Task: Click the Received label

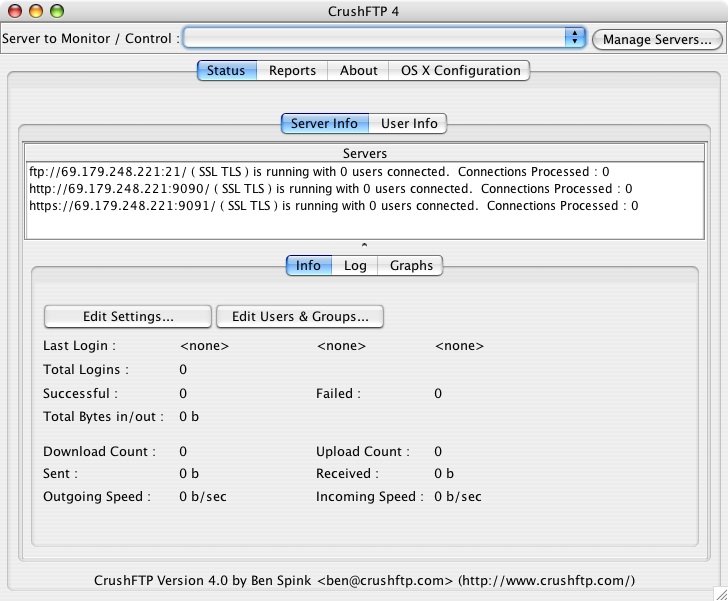Action: click(347, 473)
